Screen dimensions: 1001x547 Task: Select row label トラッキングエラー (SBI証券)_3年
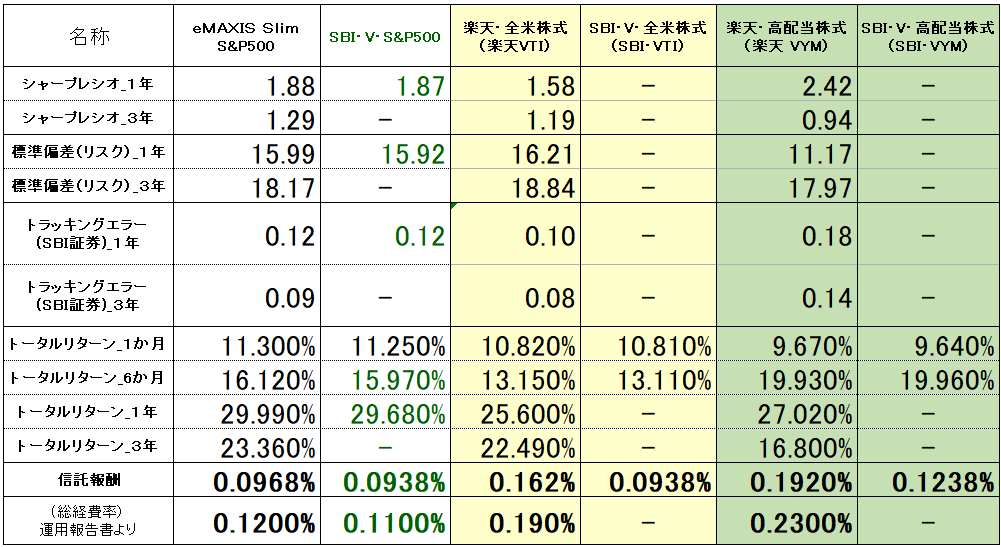[x=88, y=296]
